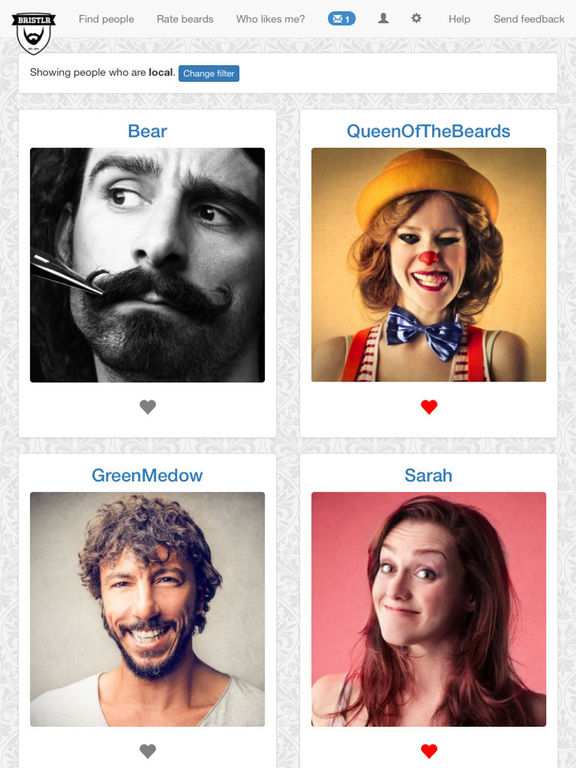Go to Rate beards page
The height and width of the screenshot is (768, 576).
coord(185,19)
